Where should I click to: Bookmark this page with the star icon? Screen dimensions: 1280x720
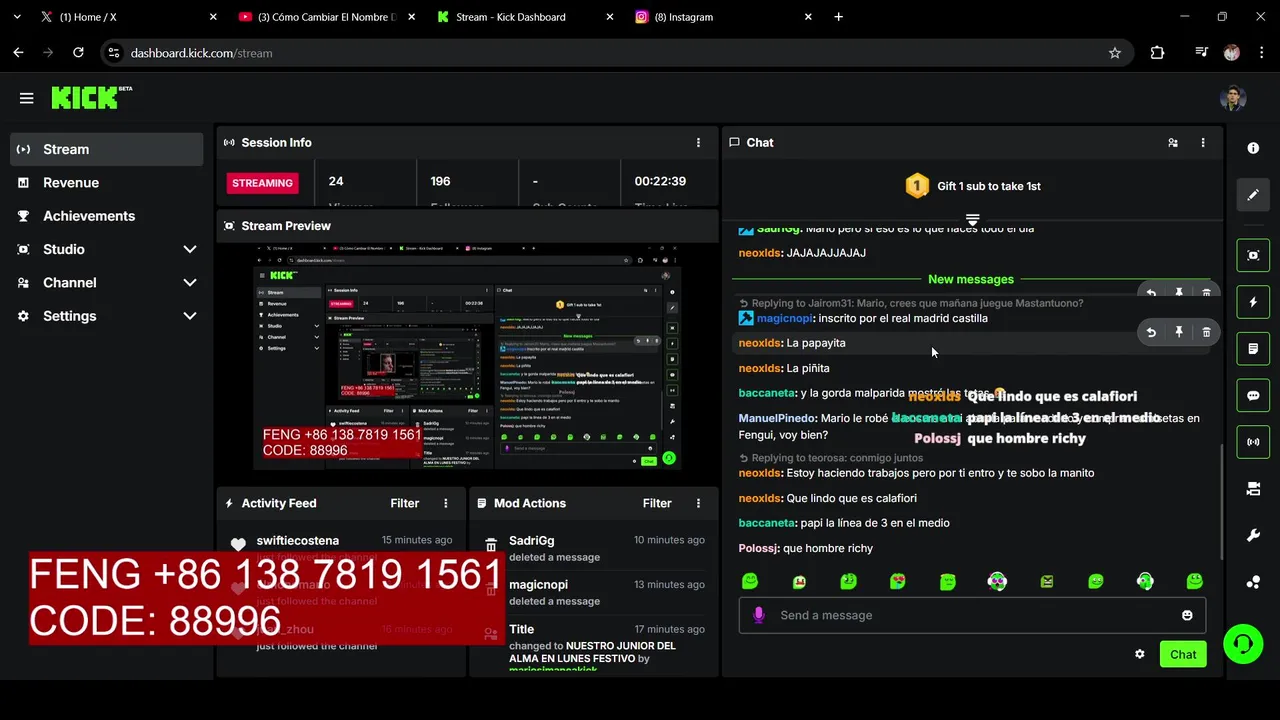click(x=1115, y=53)
